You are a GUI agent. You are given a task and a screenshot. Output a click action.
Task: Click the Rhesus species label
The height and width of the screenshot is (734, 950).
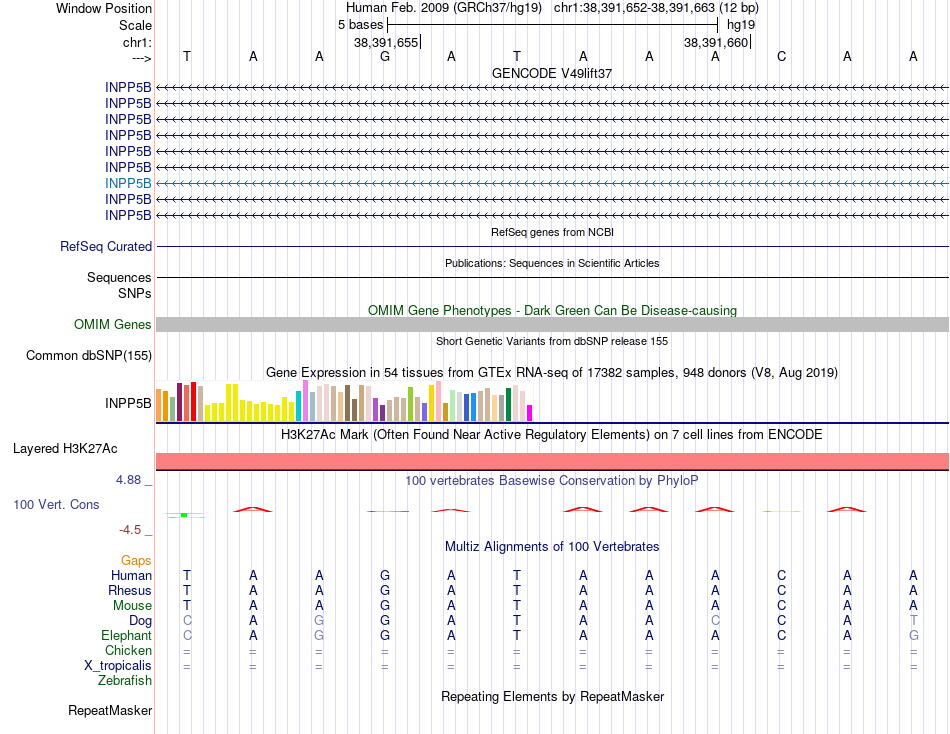pyautogui.click(x=130, y=590)
